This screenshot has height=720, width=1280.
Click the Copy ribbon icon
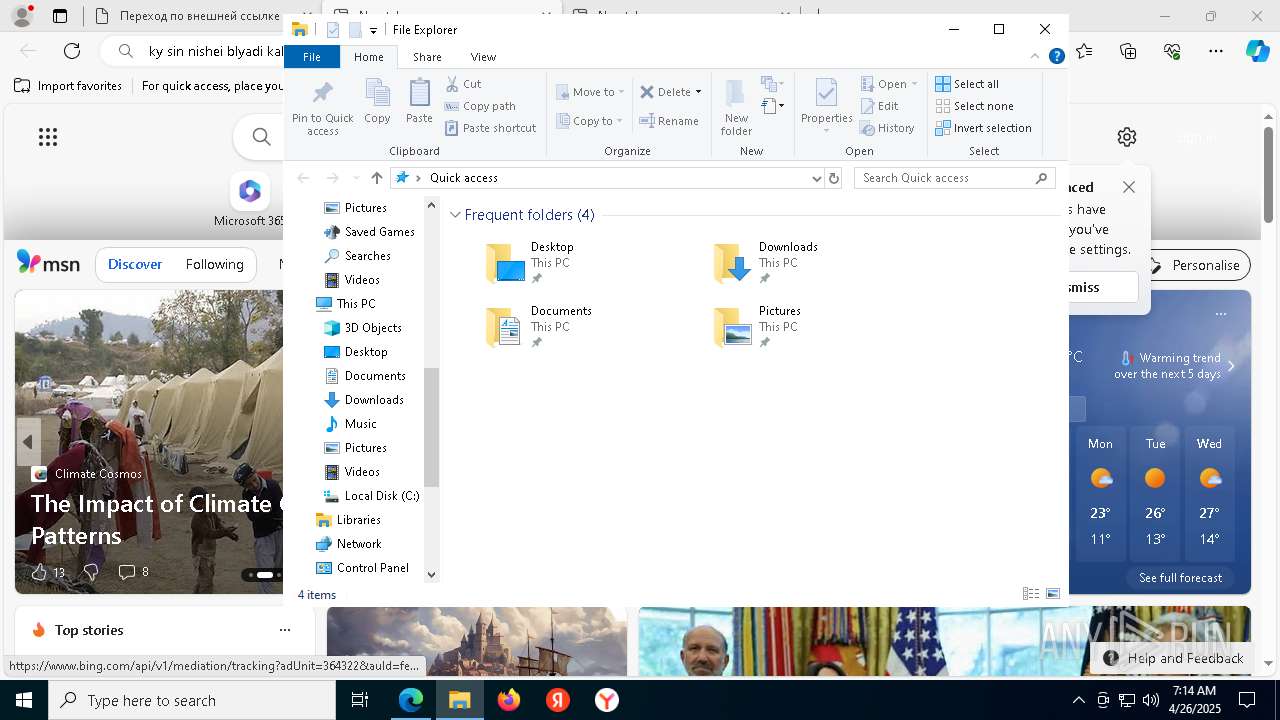pos(377,101)
